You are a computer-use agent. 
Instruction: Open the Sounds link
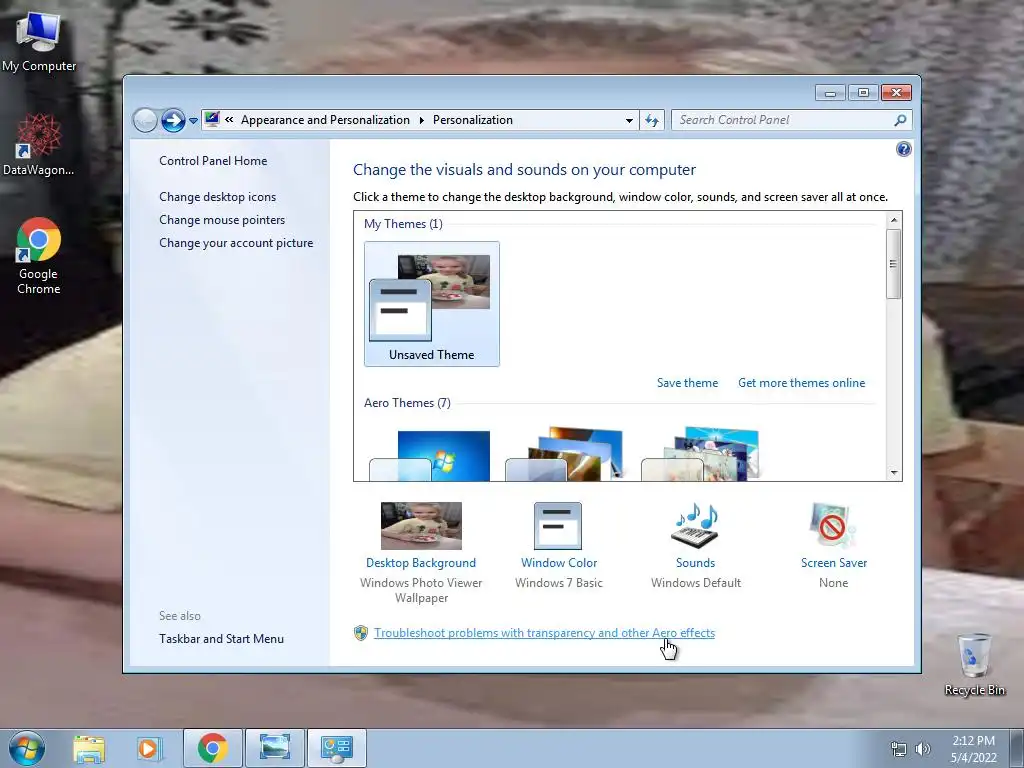tap(696, 563)
